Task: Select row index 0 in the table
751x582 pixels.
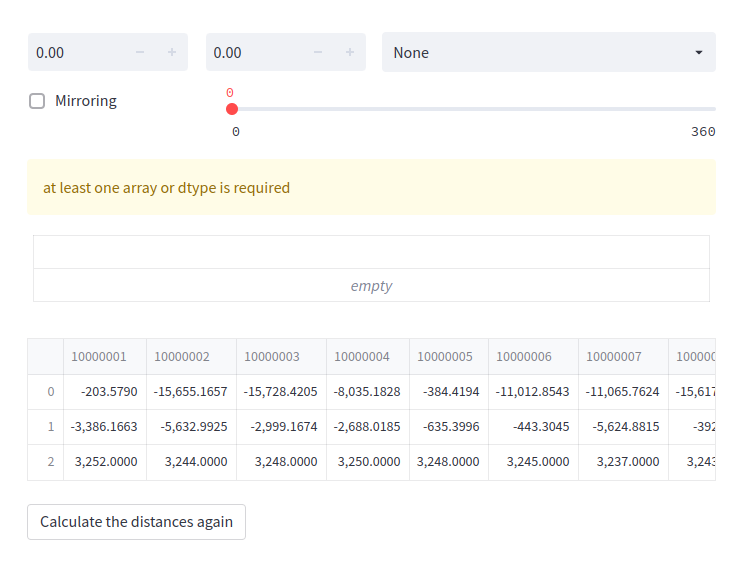Action: click(46, 392)
